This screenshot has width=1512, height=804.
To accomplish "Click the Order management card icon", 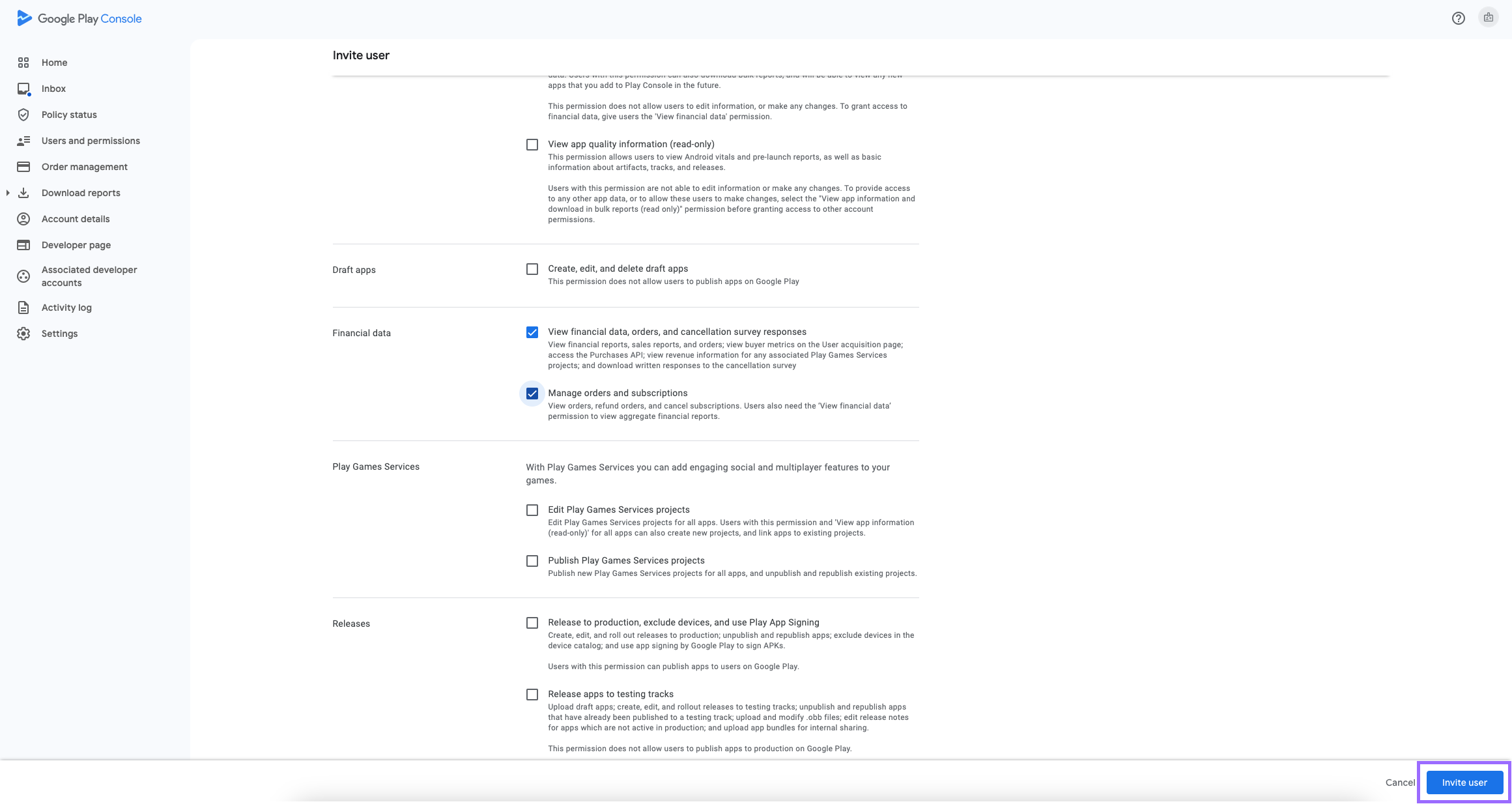I will (23, 167).
